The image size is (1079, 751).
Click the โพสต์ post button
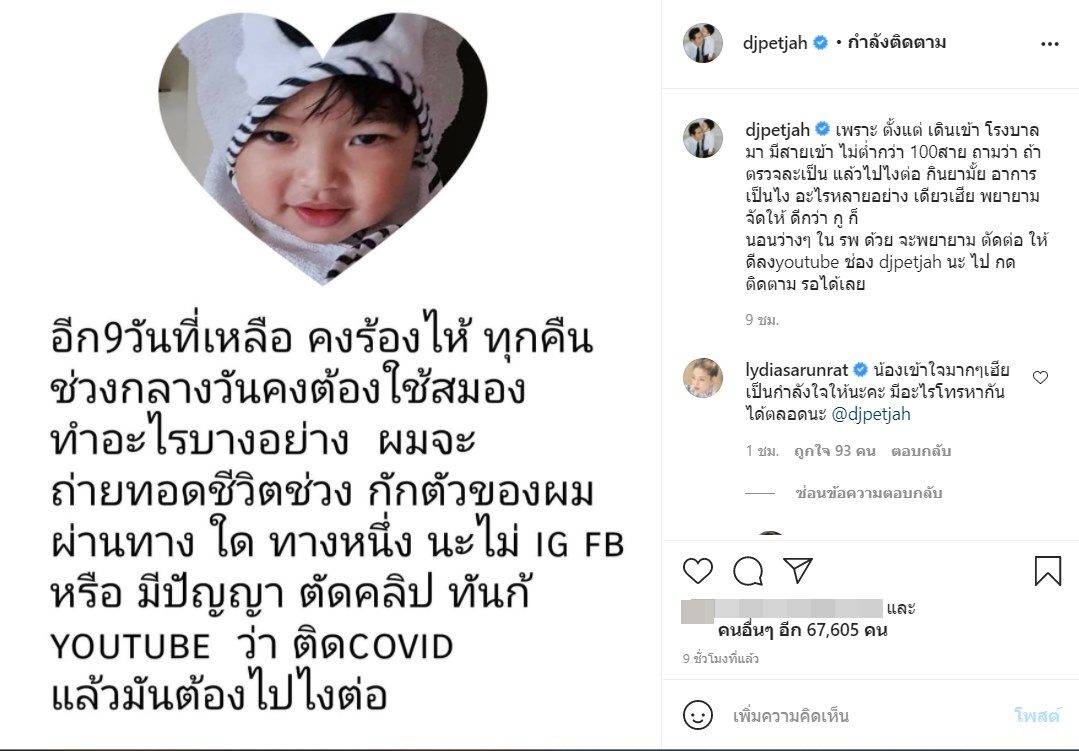[x=1036, y=716]
